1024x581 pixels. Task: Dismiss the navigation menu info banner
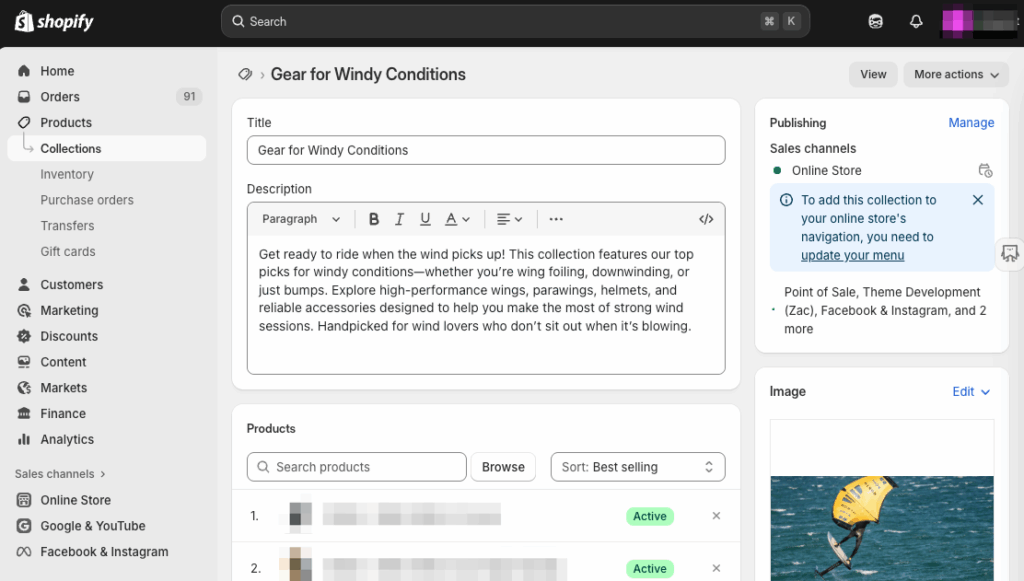pyautogui.click(x=978, y=200)
